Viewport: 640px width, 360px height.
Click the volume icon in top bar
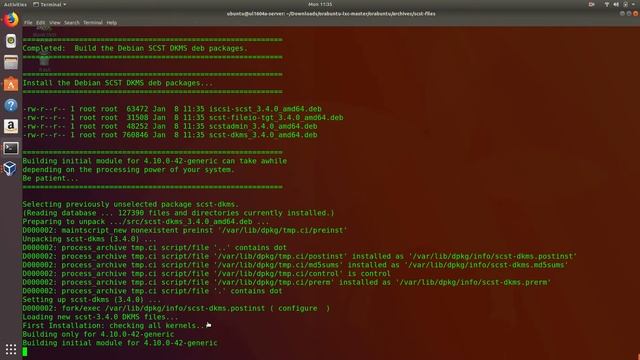[616, 4]
